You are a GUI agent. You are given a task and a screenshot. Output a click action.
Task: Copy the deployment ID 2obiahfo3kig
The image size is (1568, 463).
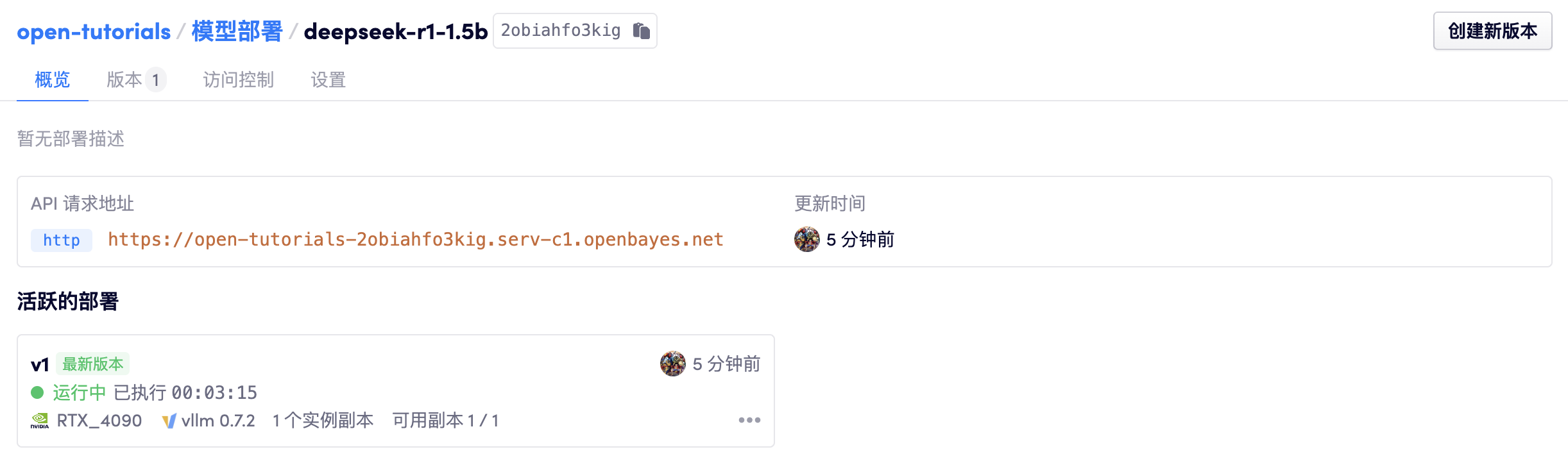pos(642,30)
